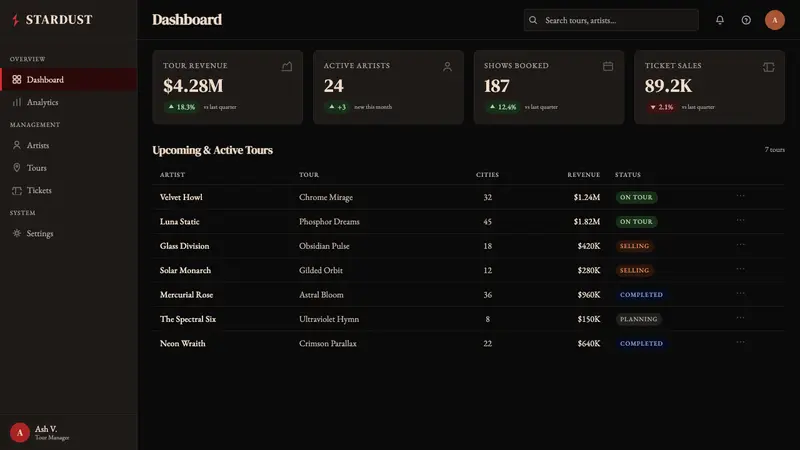Click the Active Artists person icon
The width and height of the screenshot is (800, 450).
point(447,66)
